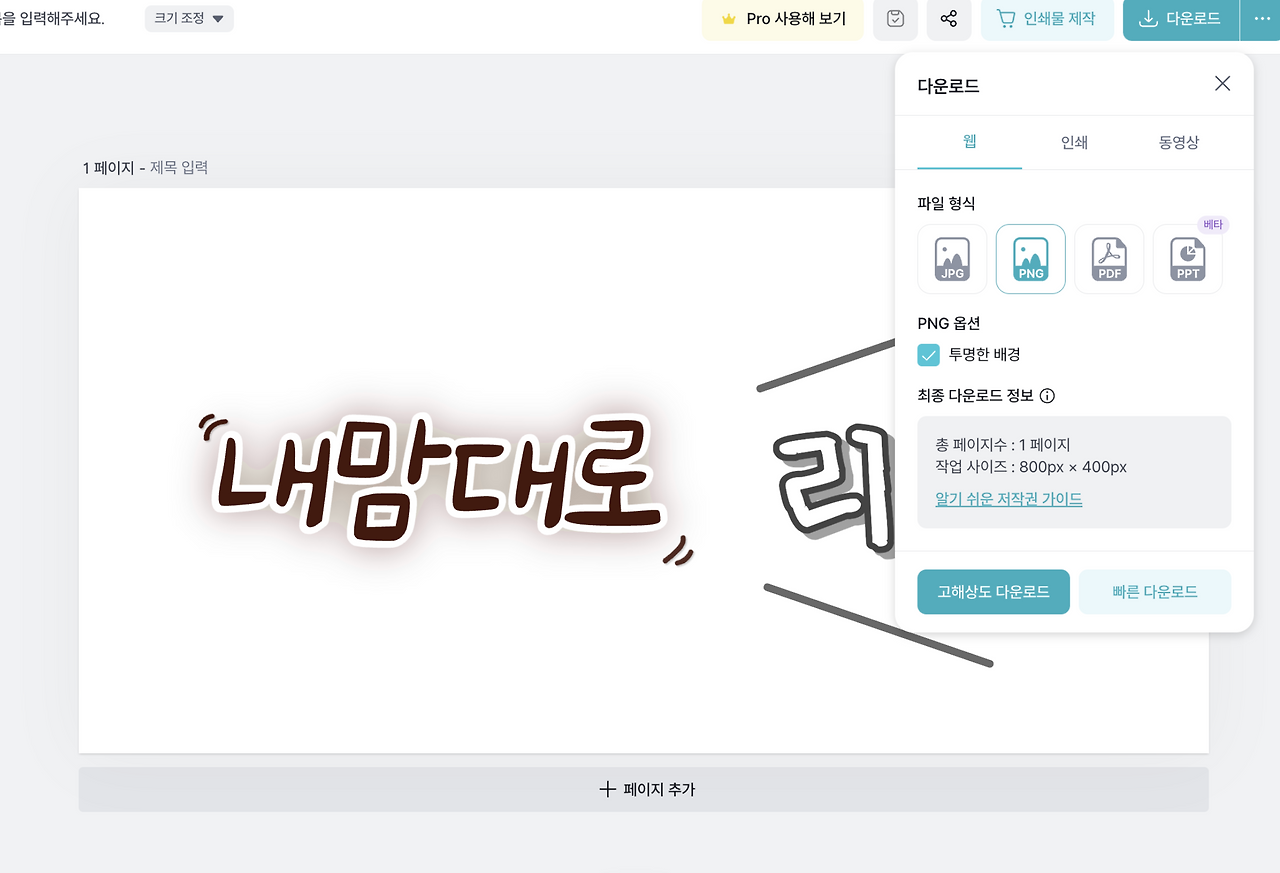Viewport: 1280px width, 873px height.
Task: Expand the 다운로드 button menu
Action: pyautogui.click(x=1181, y=20)
